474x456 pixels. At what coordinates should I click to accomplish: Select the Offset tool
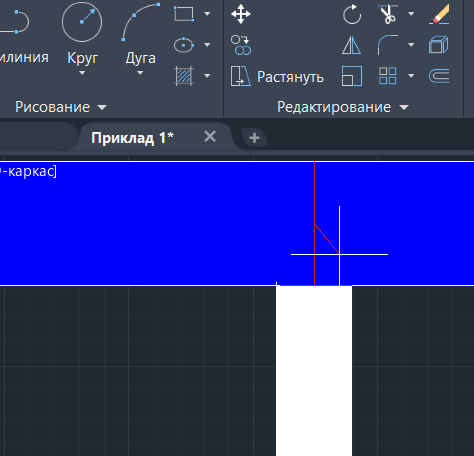tap(439, 76)
